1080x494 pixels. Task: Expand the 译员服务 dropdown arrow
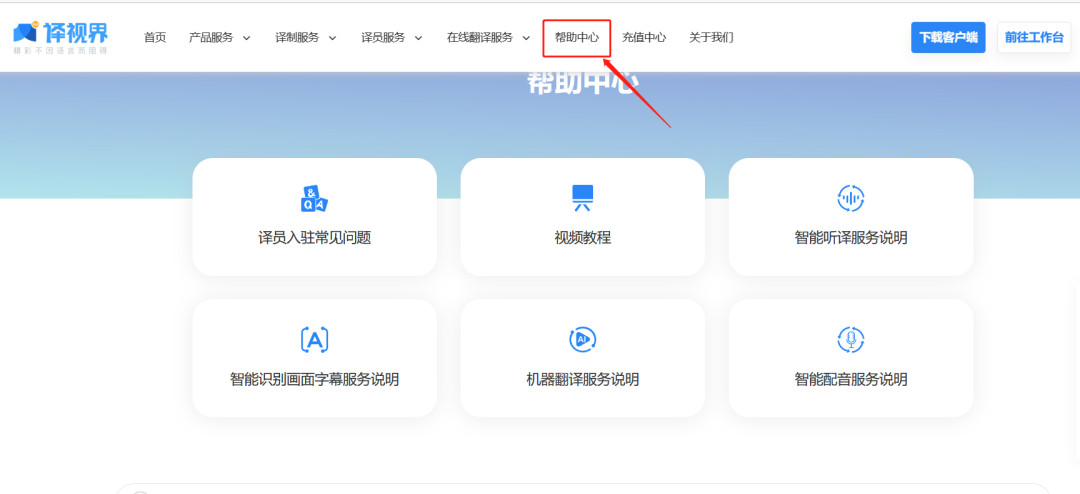pos(418,38)
